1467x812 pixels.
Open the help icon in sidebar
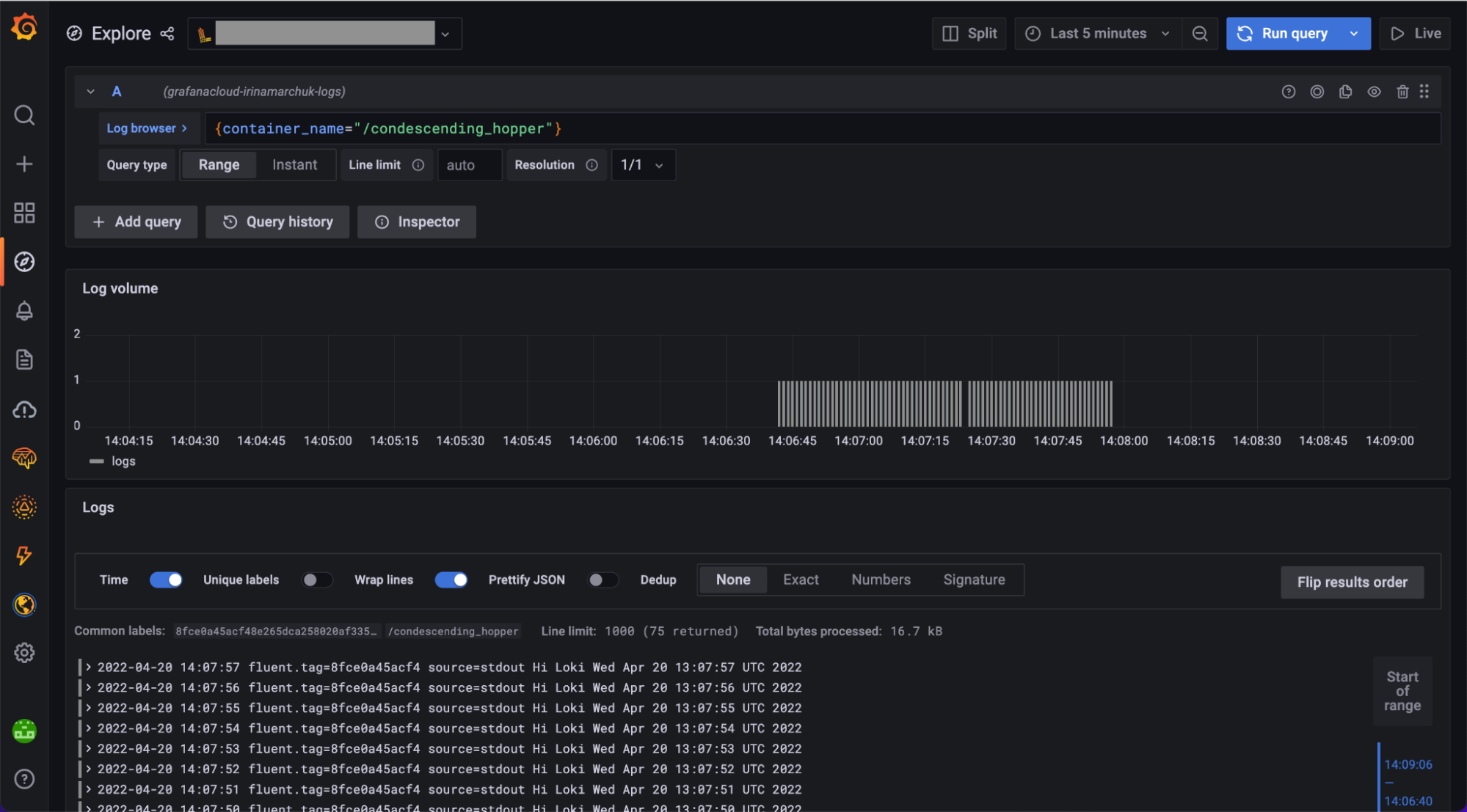click(x=24, y=779)
